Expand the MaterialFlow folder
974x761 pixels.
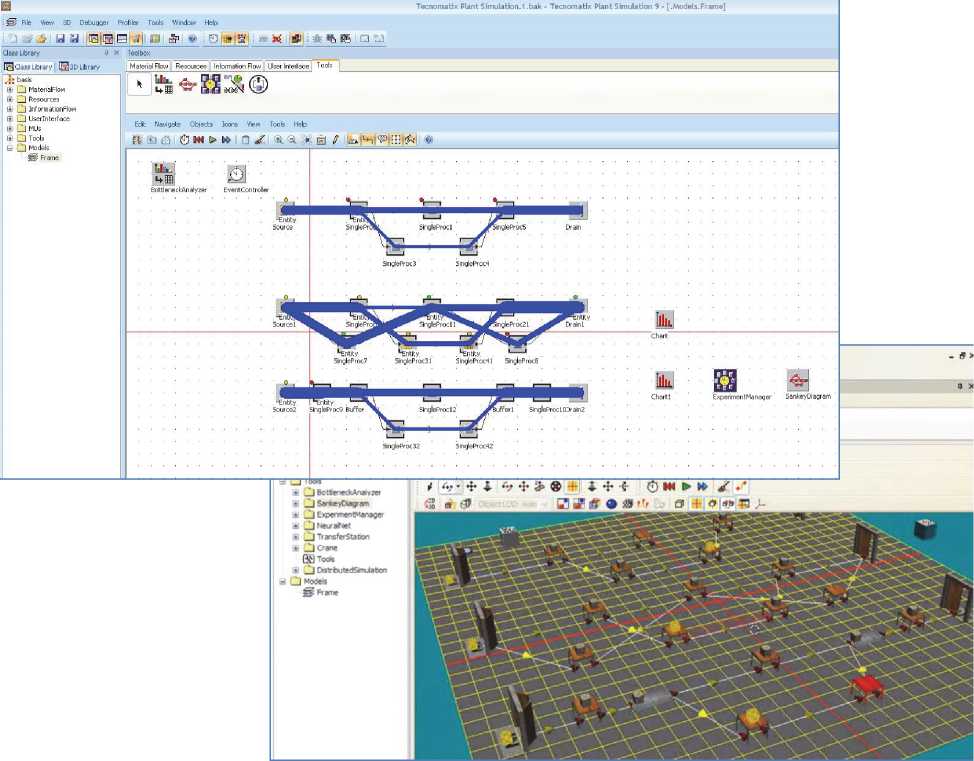point(10,89)
